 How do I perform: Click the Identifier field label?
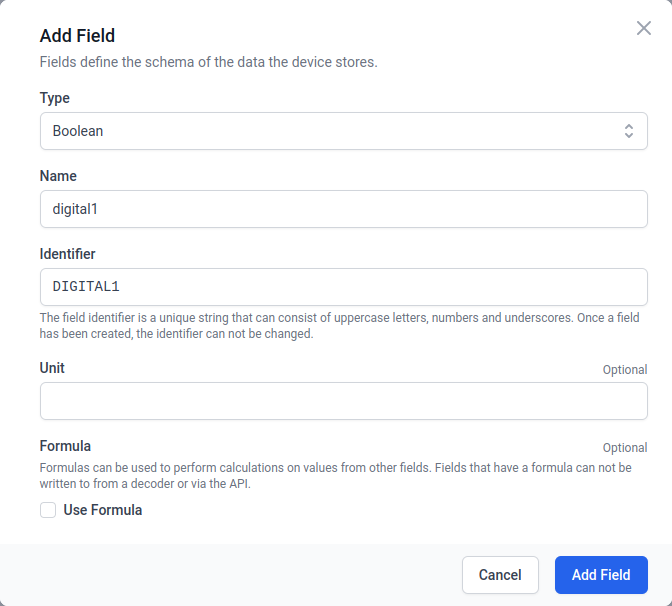click(x=68, y=254)
